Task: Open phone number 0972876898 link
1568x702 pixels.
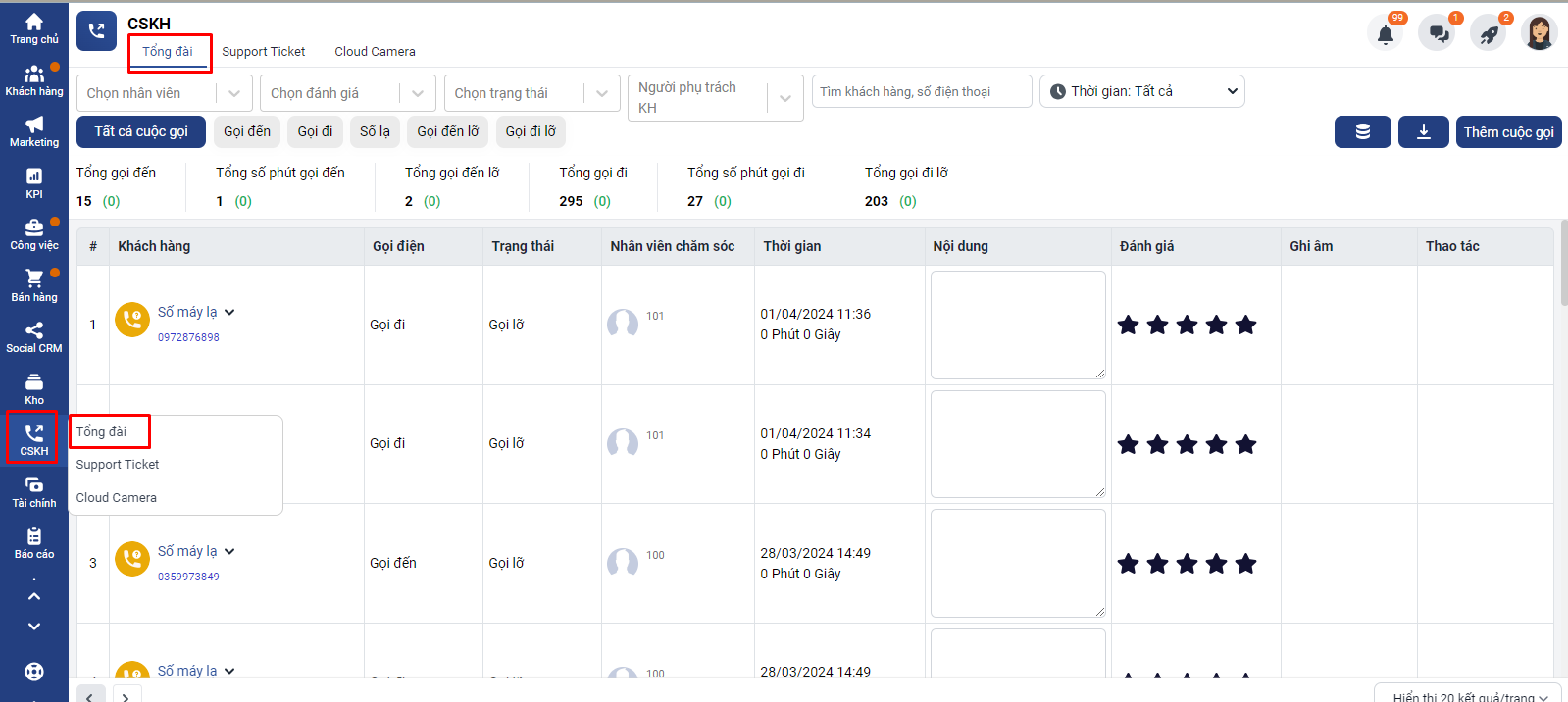Action: (x=188, y=337)
